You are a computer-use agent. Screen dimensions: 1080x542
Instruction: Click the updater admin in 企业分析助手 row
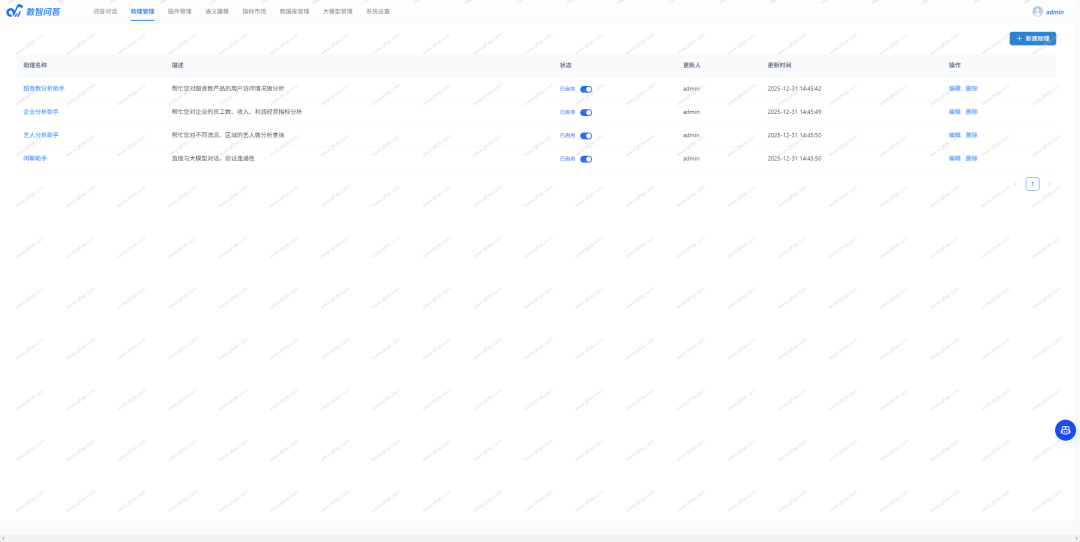coord(691,112)
